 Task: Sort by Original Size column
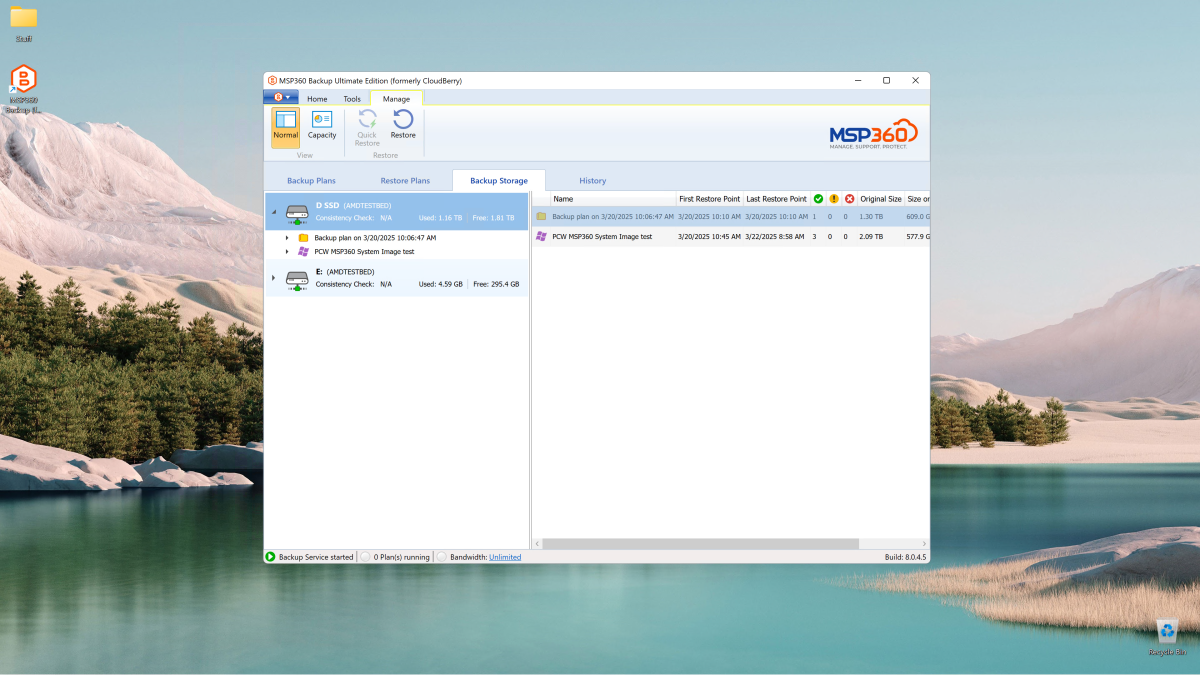pyautogui.click(x=881, y=199)
